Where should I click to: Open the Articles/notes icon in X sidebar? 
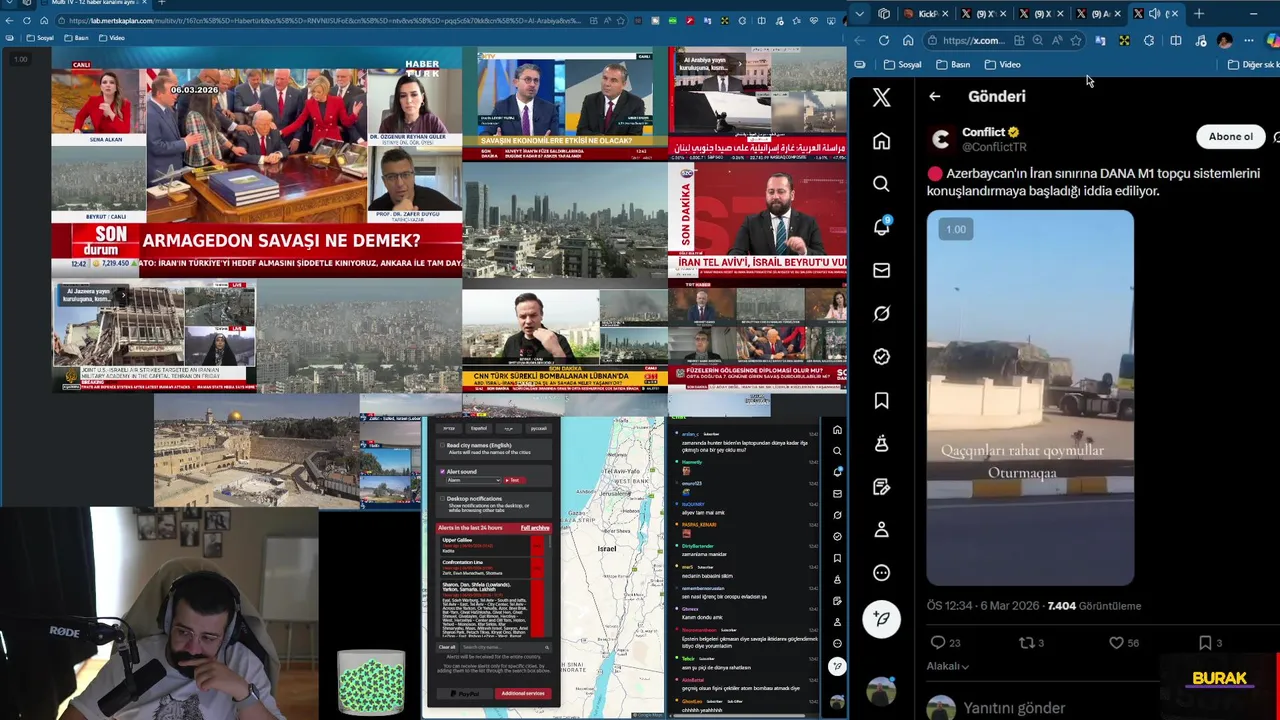click(881, 486)
